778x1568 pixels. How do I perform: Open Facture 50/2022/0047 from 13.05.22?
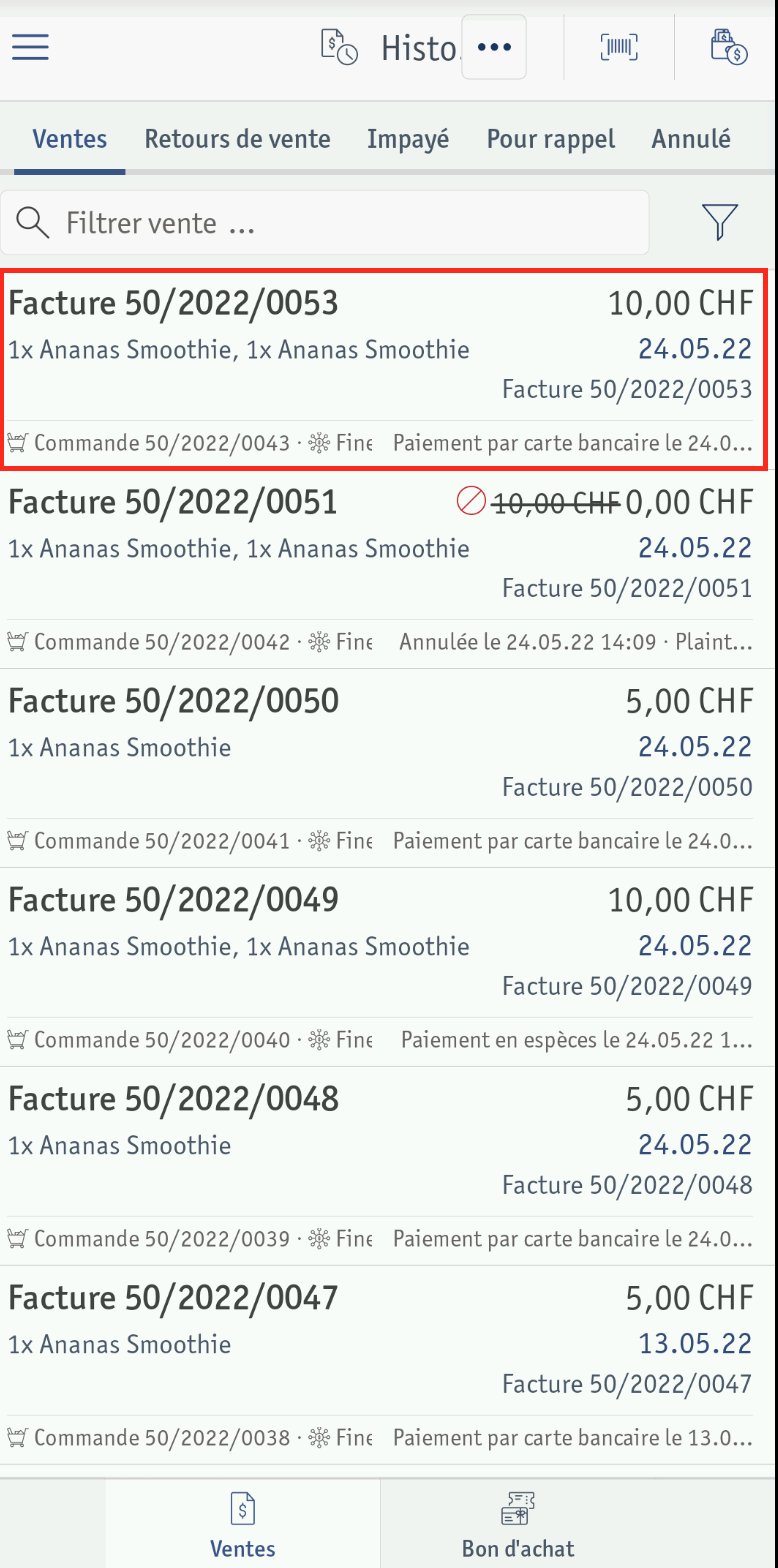389,1365
